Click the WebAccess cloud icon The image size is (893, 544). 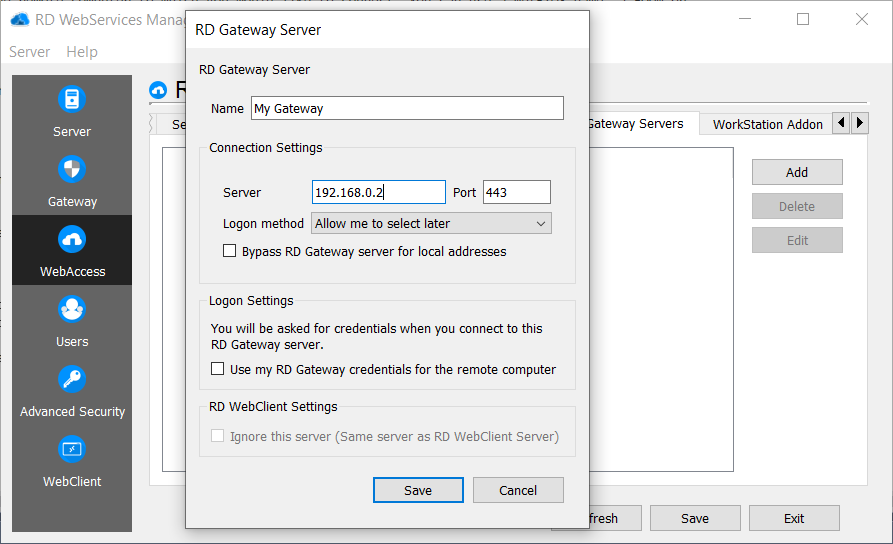[72, 240]
